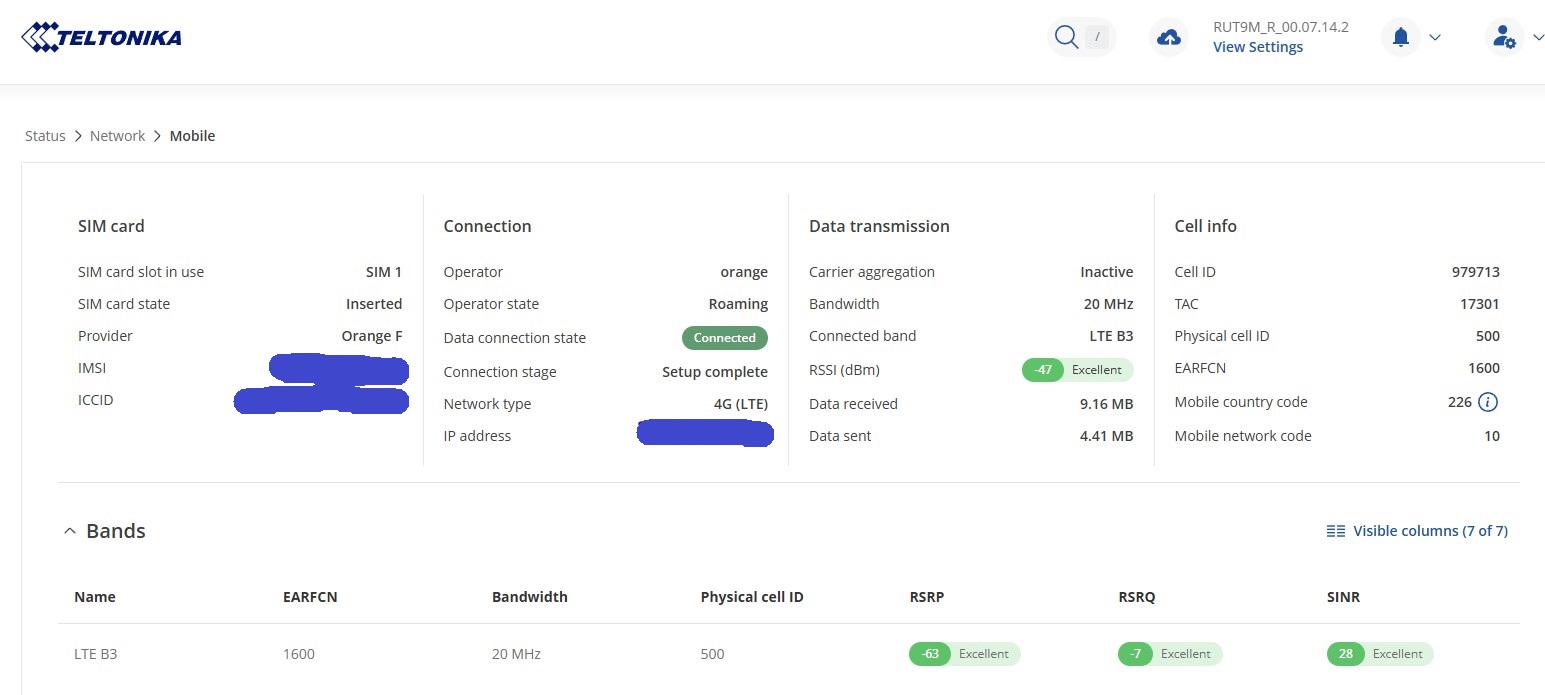Click the View Settings link
Image resolution: width=1545 pixels, height=695 pixels.
tap(1258, 47)
